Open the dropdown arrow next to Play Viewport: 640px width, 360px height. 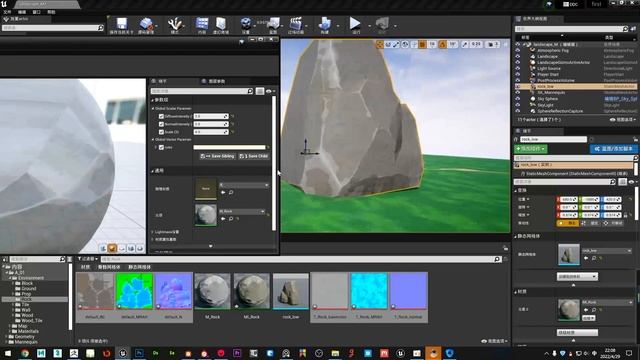[369, 26]
